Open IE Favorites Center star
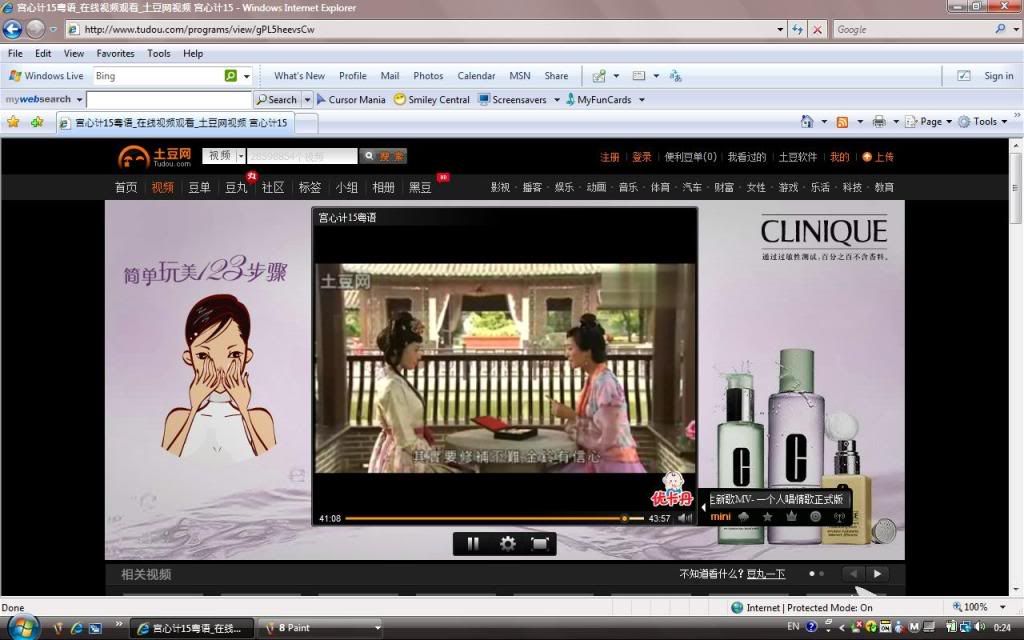The width and height of the screenshot is (1024, 640). click(13, 122)
